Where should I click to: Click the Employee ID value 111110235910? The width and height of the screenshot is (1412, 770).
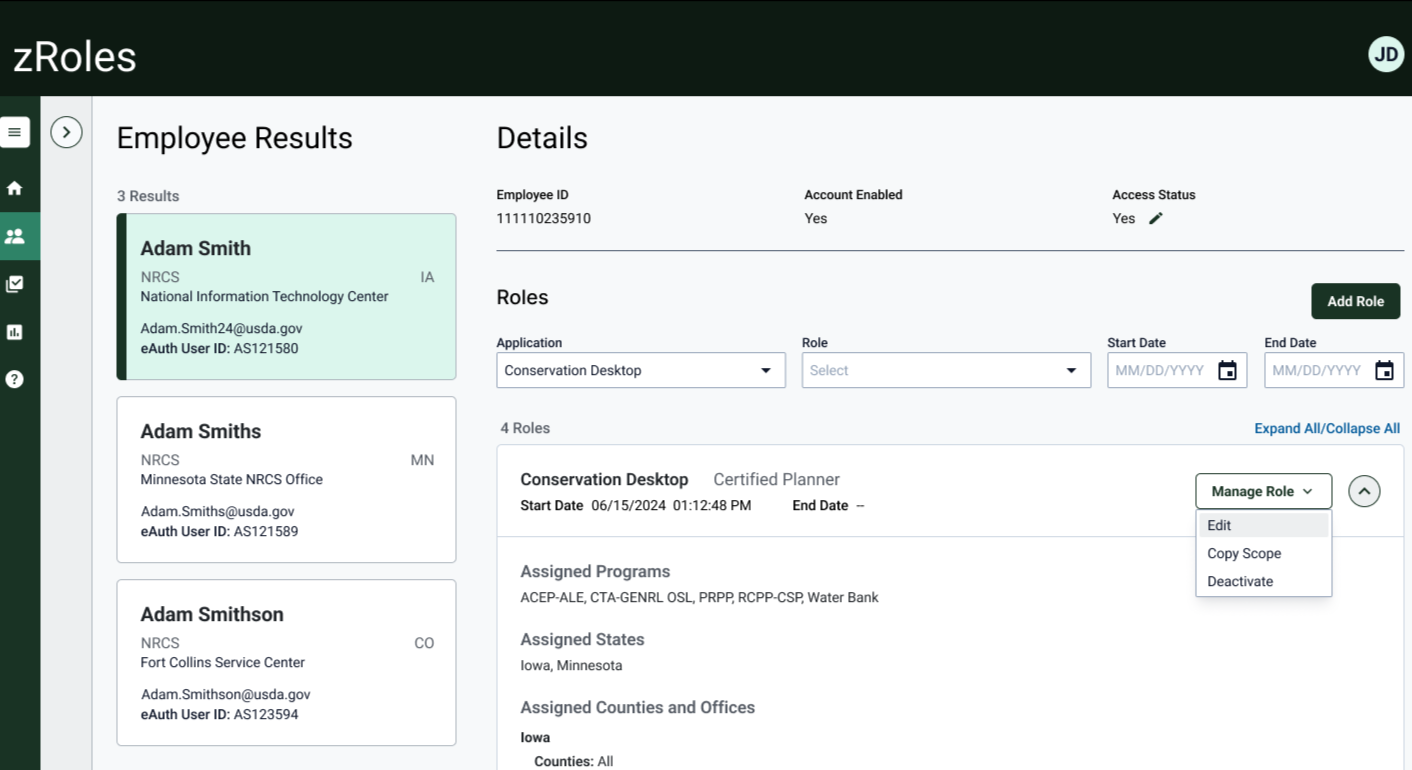[543, 218]
